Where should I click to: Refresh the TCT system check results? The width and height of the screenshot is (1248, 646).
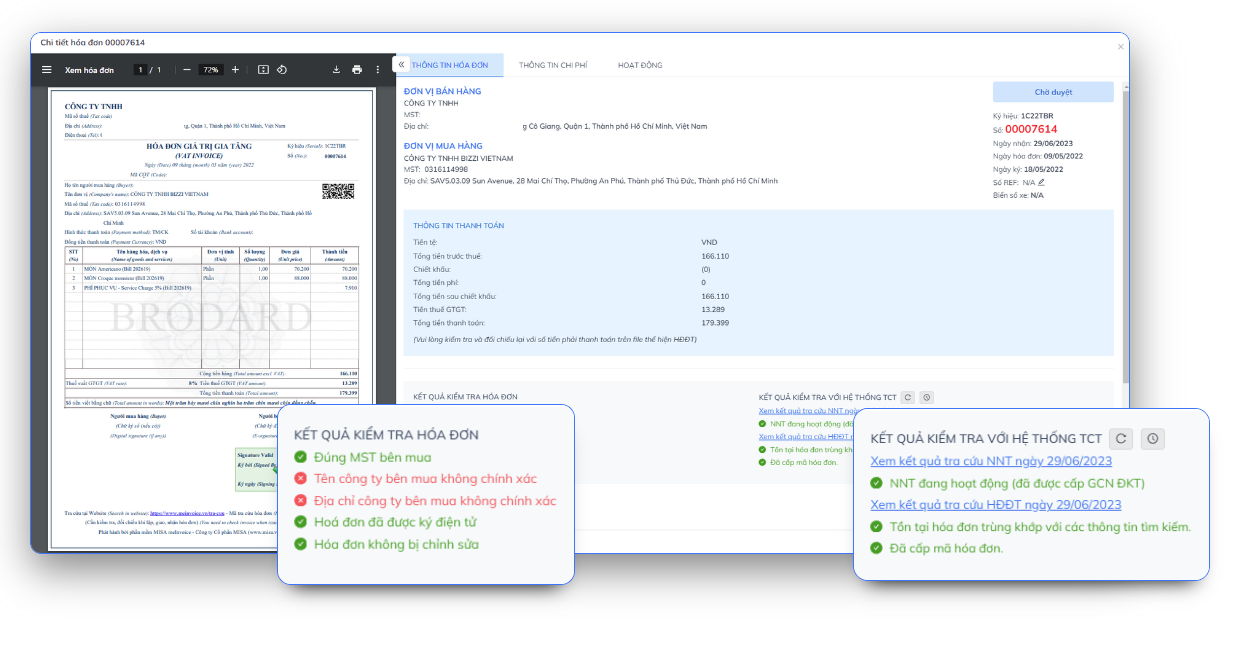click(x=1122, y=438)
